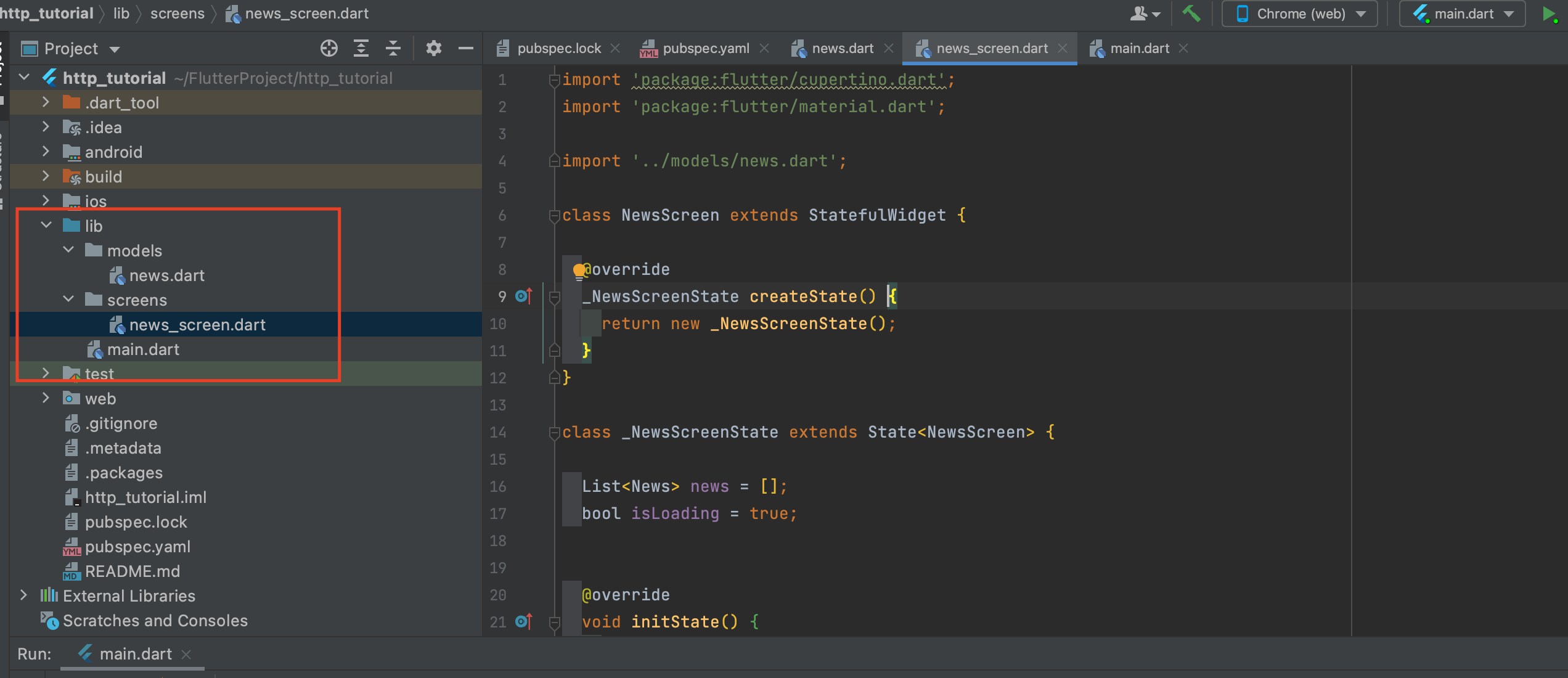Click the green hammer Build icon

click(x=1191, y=14)
